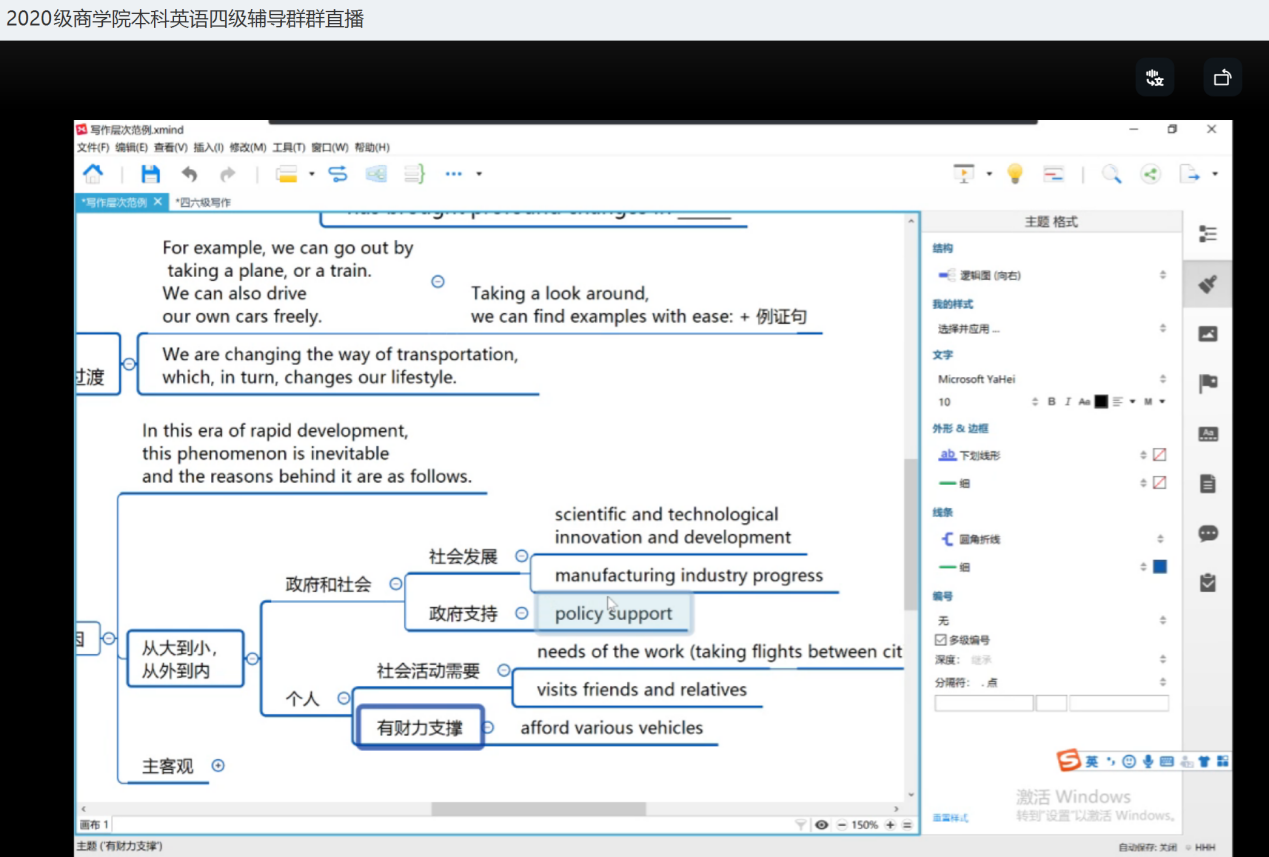Save the mind map with floppy icon
Image resolution: width=1269 pixels, height=857 pixels.
tap(150, 174)
